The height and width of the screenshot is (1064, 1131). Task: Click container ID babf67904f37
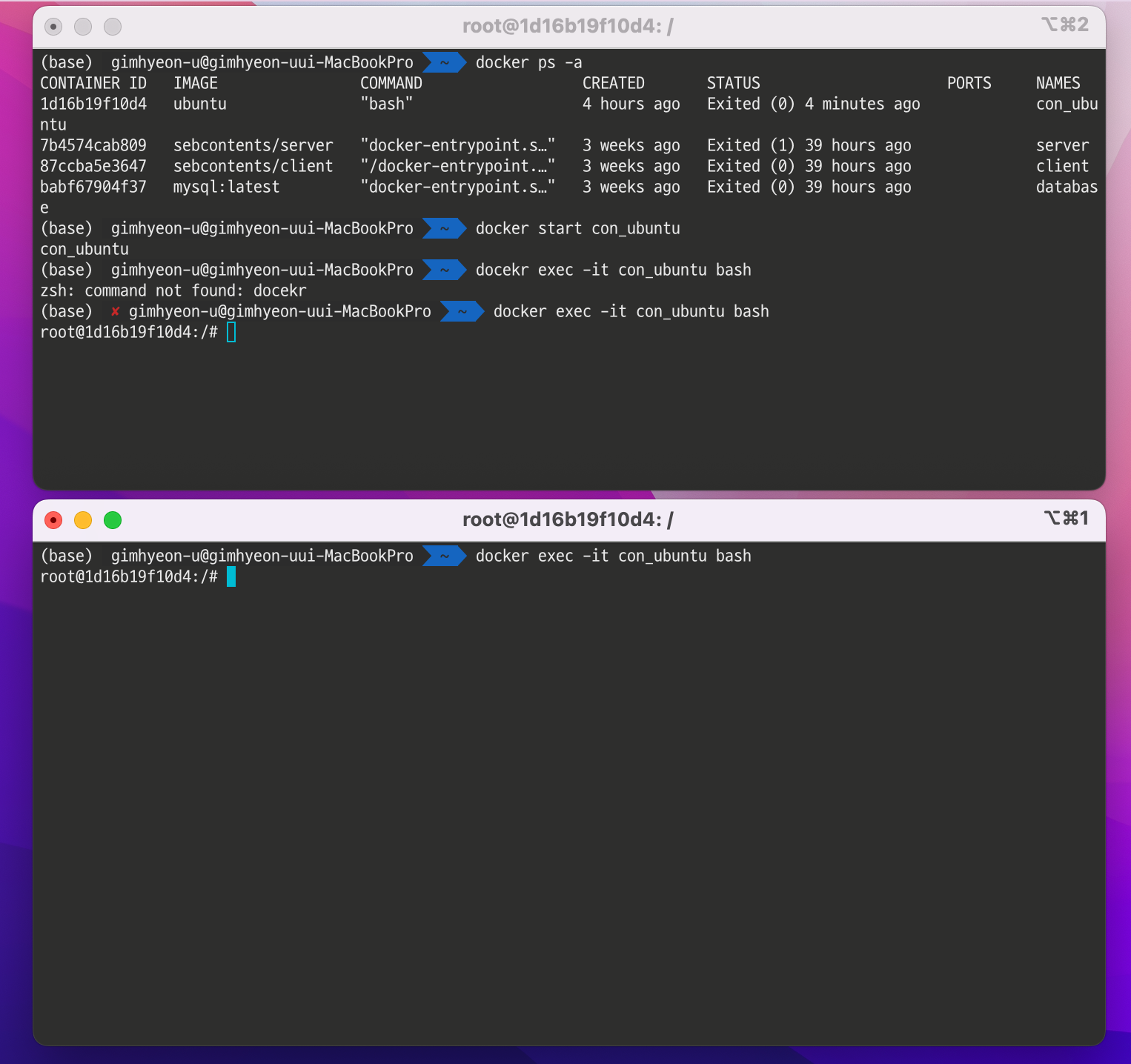click(x=93, y=187)
